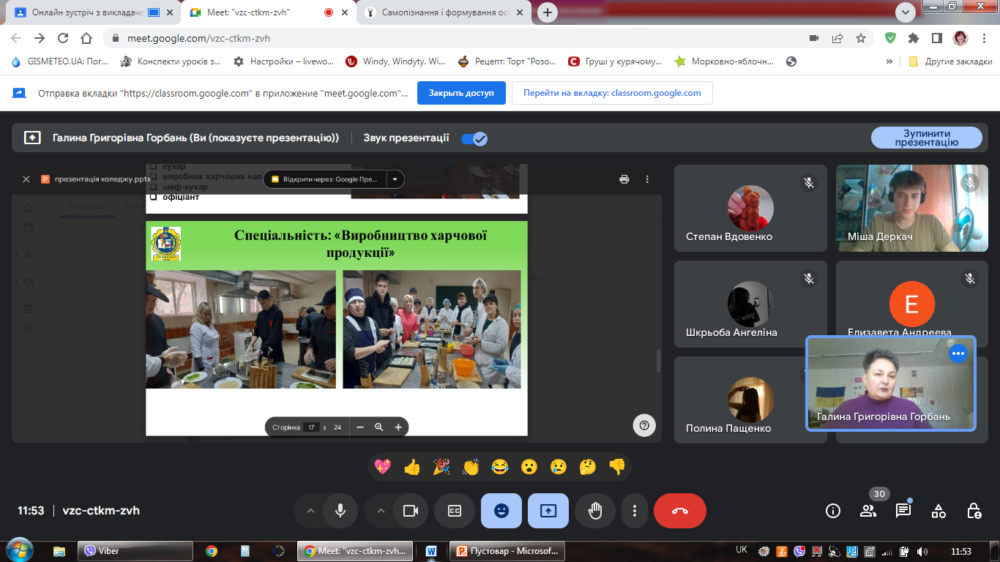Show participants list with the people icon
This screenshot has height=562, width=1000.
click(x=868, y=510)
